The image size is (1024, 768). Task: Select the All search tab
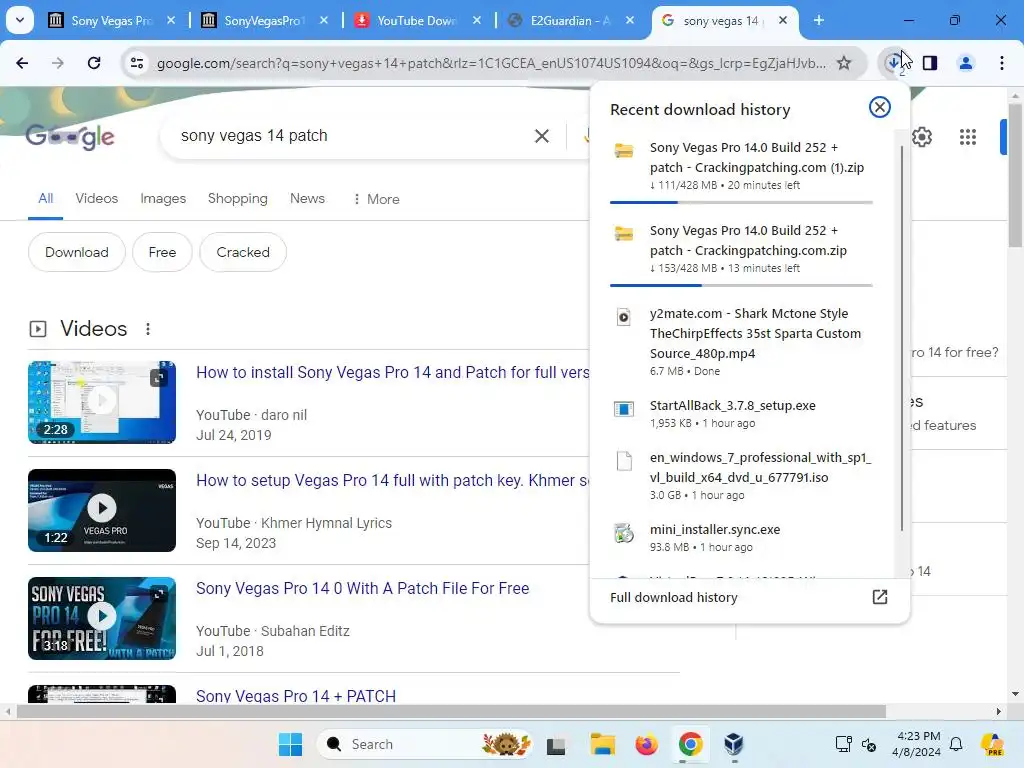[x=45, y=199]
